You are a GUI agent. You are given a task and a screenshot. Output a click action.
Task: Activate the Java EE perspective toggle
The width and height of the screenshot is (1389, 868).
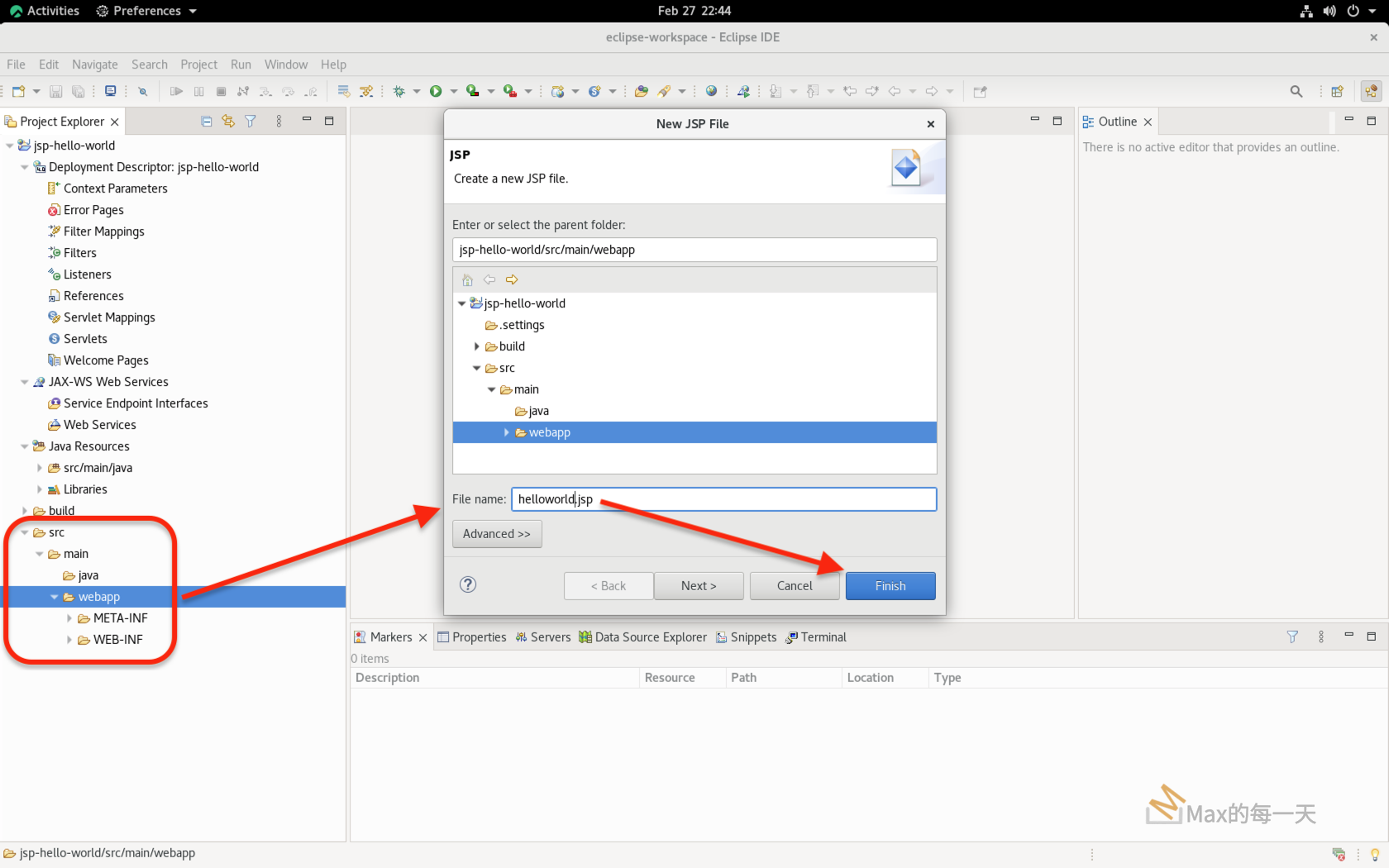pyautogui.click(x=1371, y=91)
